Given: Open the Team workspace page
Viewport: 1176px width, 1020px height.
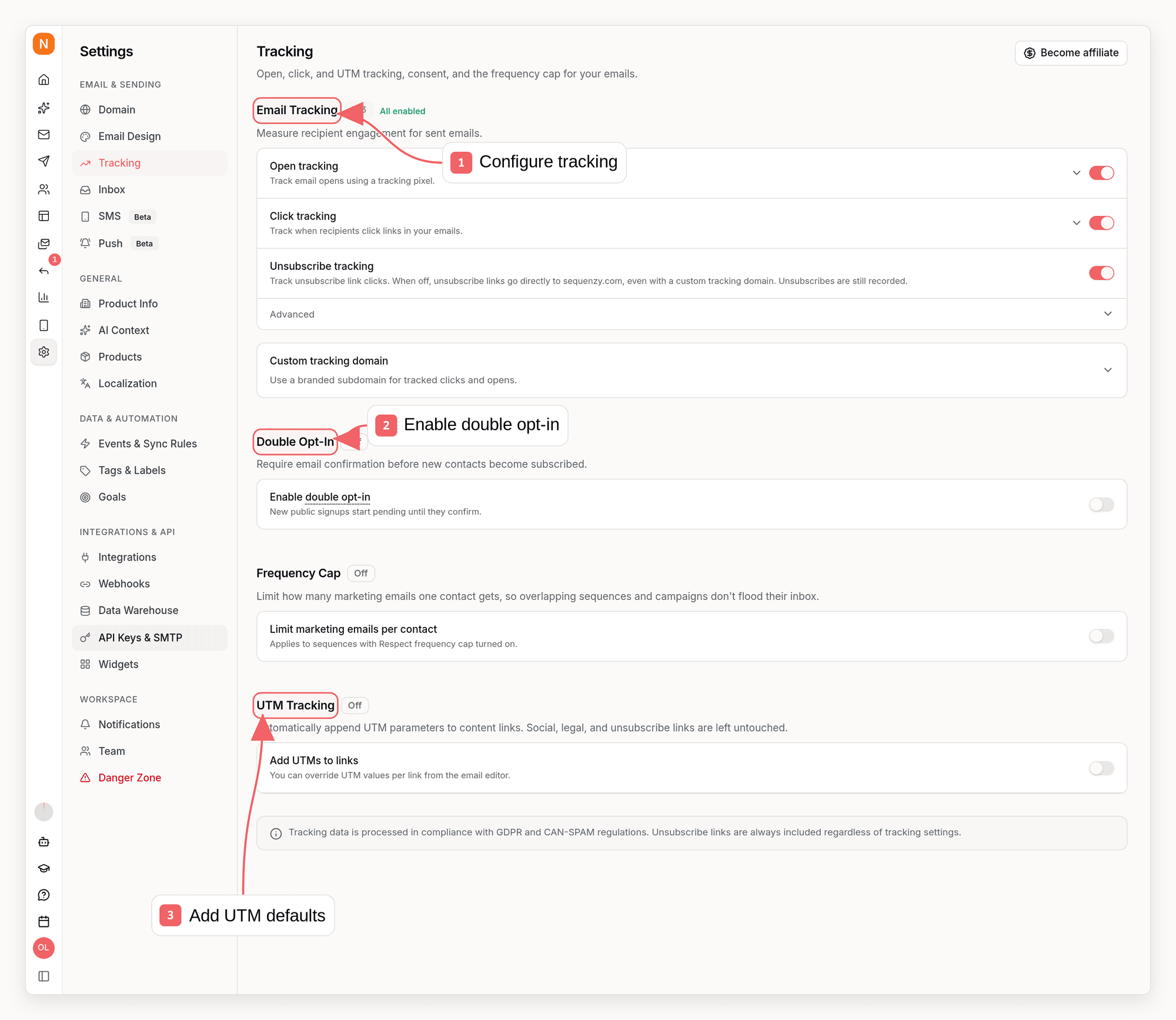Looking at the screenshot, I should 149,751.
